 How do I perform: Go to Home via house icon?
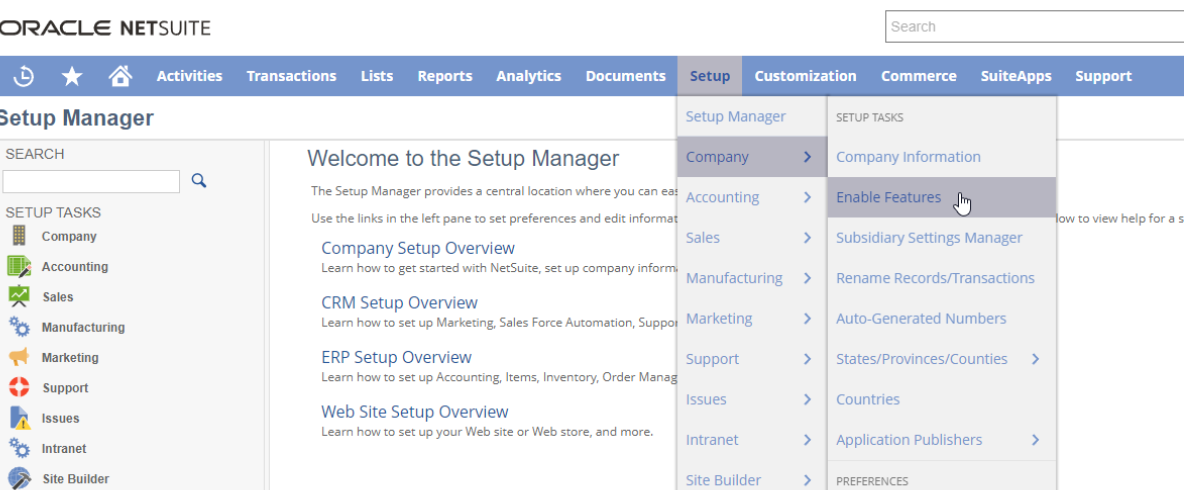tap(120, 76)
